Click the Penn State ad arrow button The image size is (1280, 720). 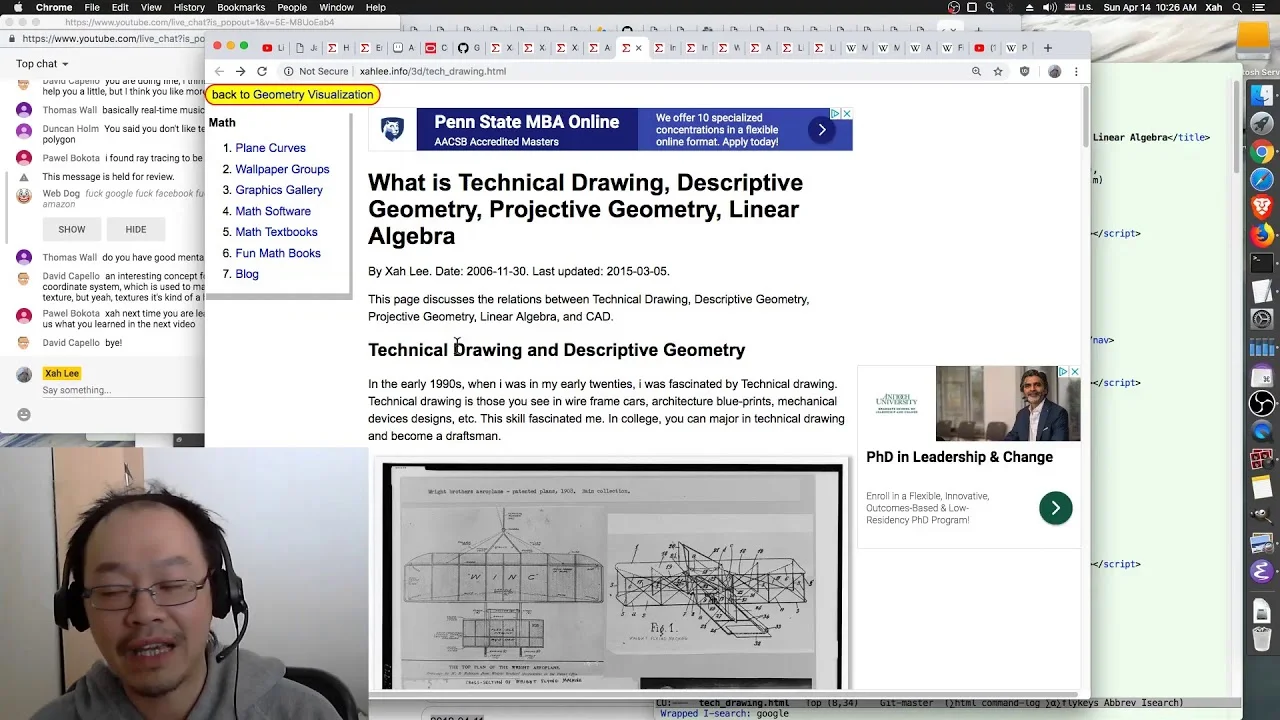[x=822, y=129]
